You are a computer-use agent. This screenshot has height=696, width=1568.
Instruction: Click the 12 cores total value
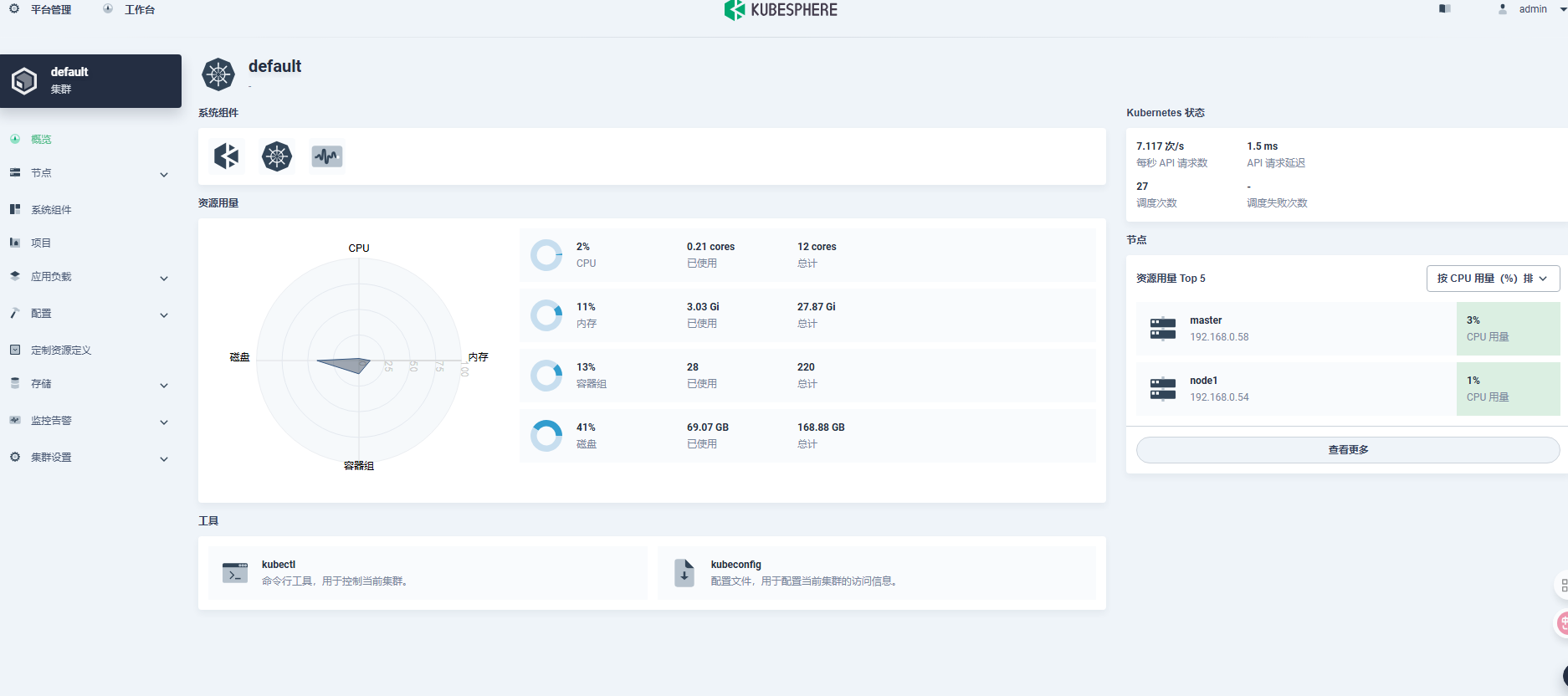pyautogui.click(x=817, y=247)
